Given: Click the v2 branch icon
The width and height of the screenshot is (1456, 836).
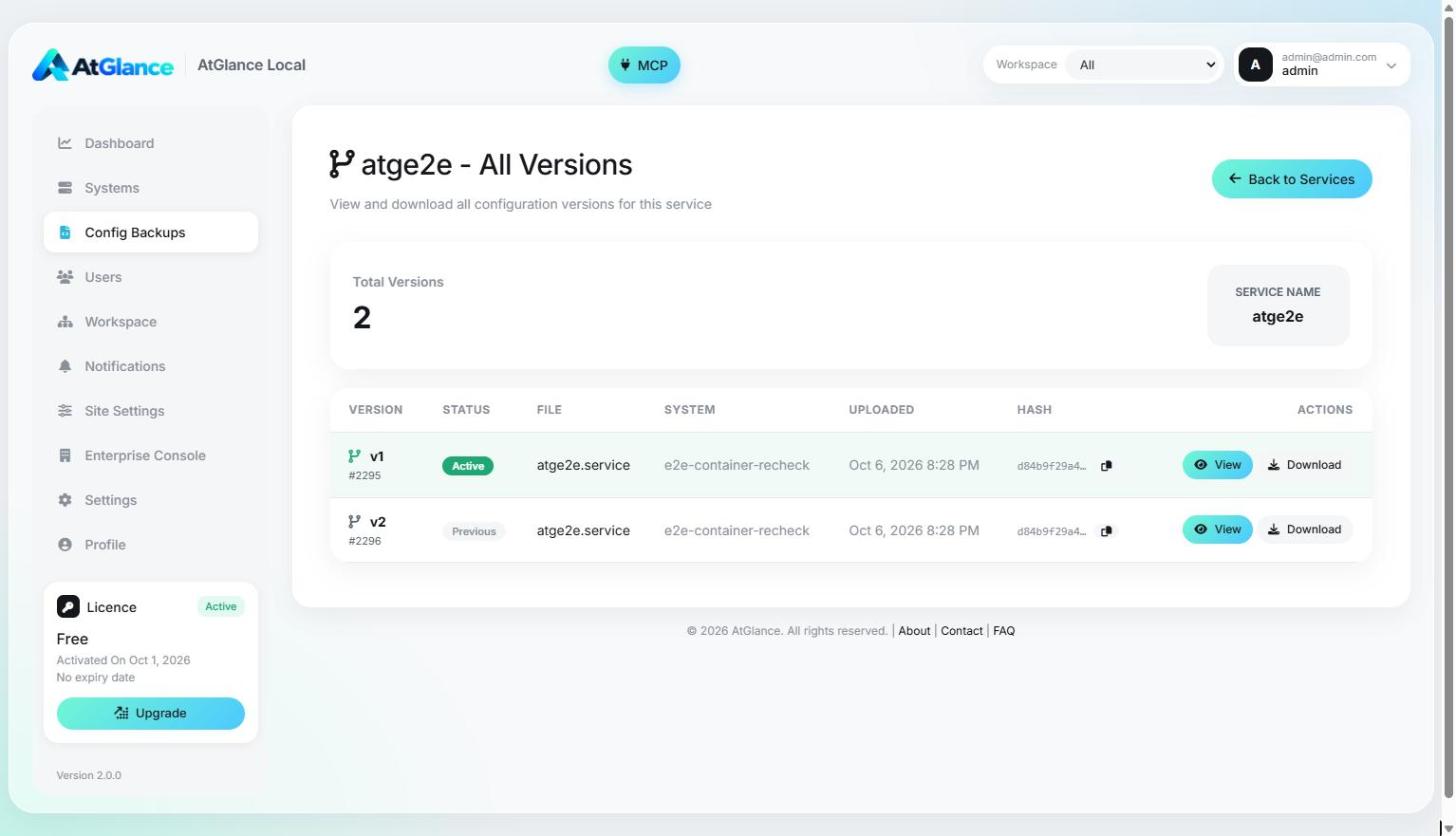Looking at the screenshot, I should [354, 521].
